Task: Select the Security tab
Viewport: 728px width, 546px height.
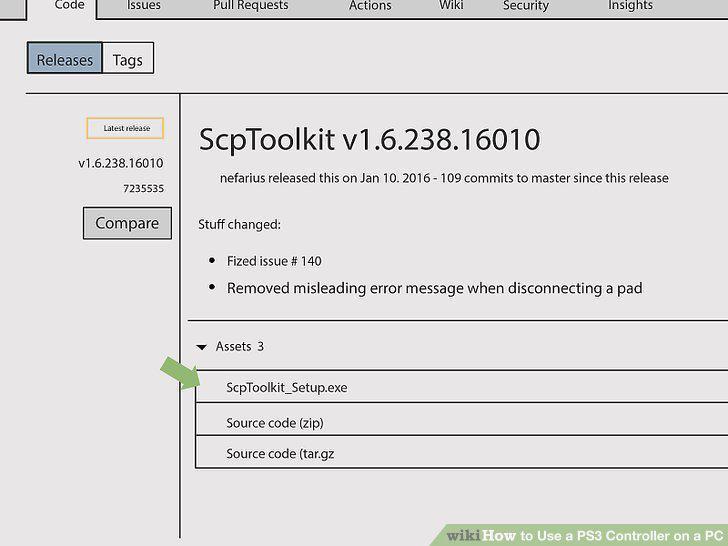Action: pos(526,6)
